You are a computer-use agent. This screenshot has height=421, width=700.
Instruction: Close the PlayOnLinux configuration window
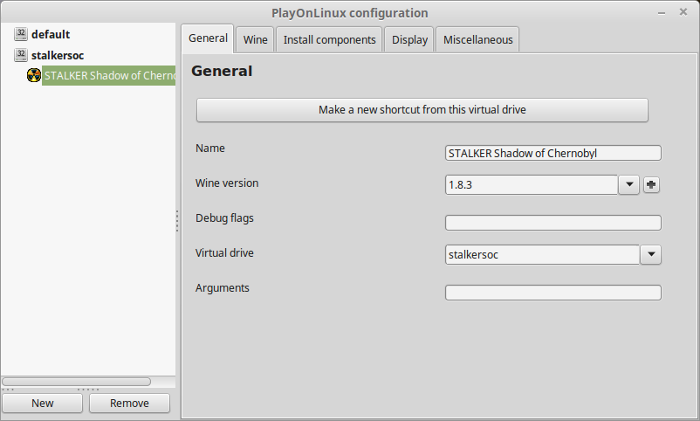(683, 12)
